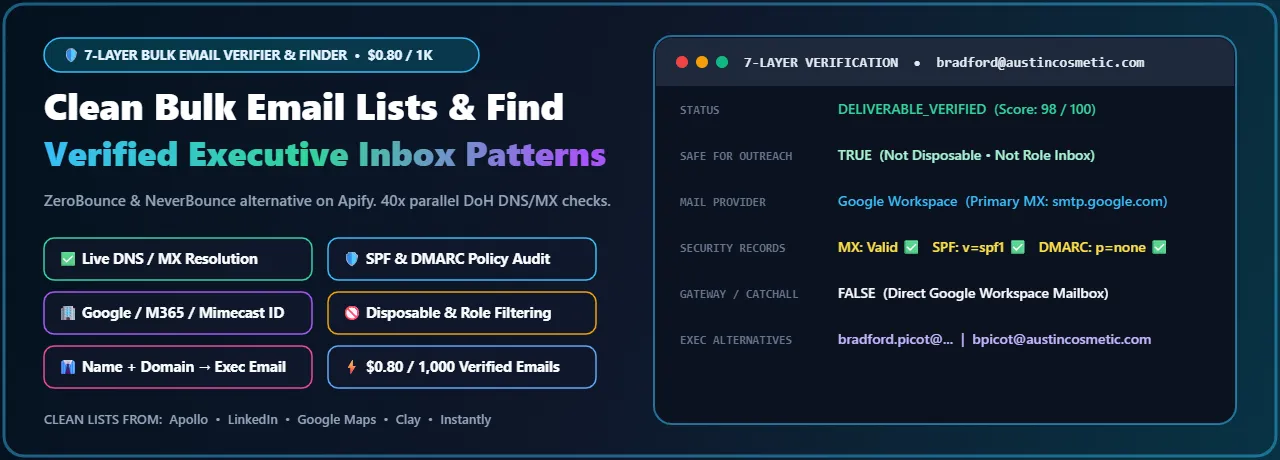Click the EXEC ALTERNATIVES label
This screenshot has height=460, width=1280.
coord(735,340)
